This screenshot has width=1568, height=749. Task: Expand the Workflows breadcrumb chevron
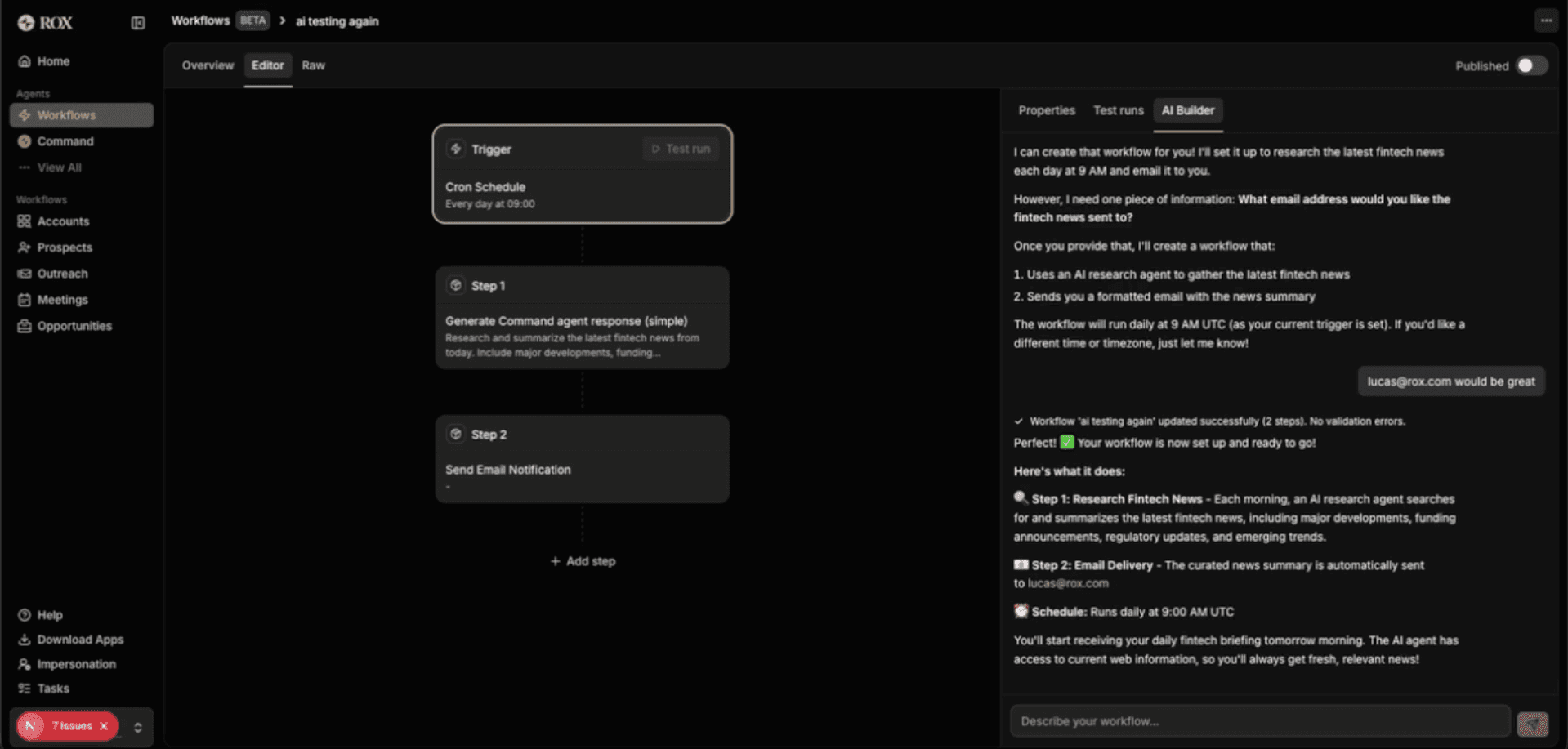(x=282, y=20)
